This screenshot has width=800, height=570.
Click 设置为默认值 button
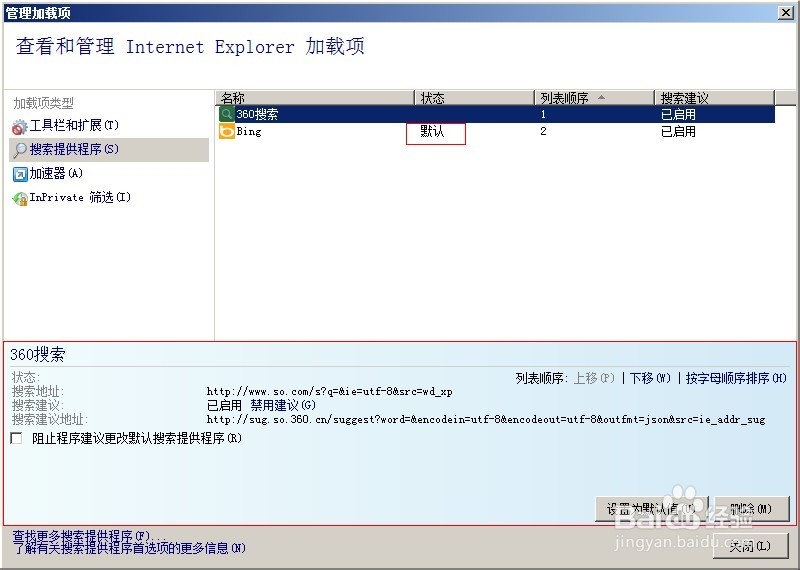click(652, 509)
